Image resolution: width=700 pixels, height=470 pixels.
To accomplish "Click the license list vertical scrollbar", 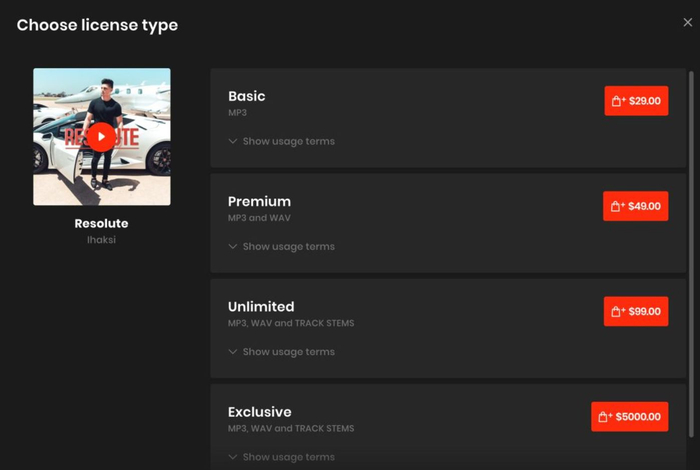I will click(691, 200).
